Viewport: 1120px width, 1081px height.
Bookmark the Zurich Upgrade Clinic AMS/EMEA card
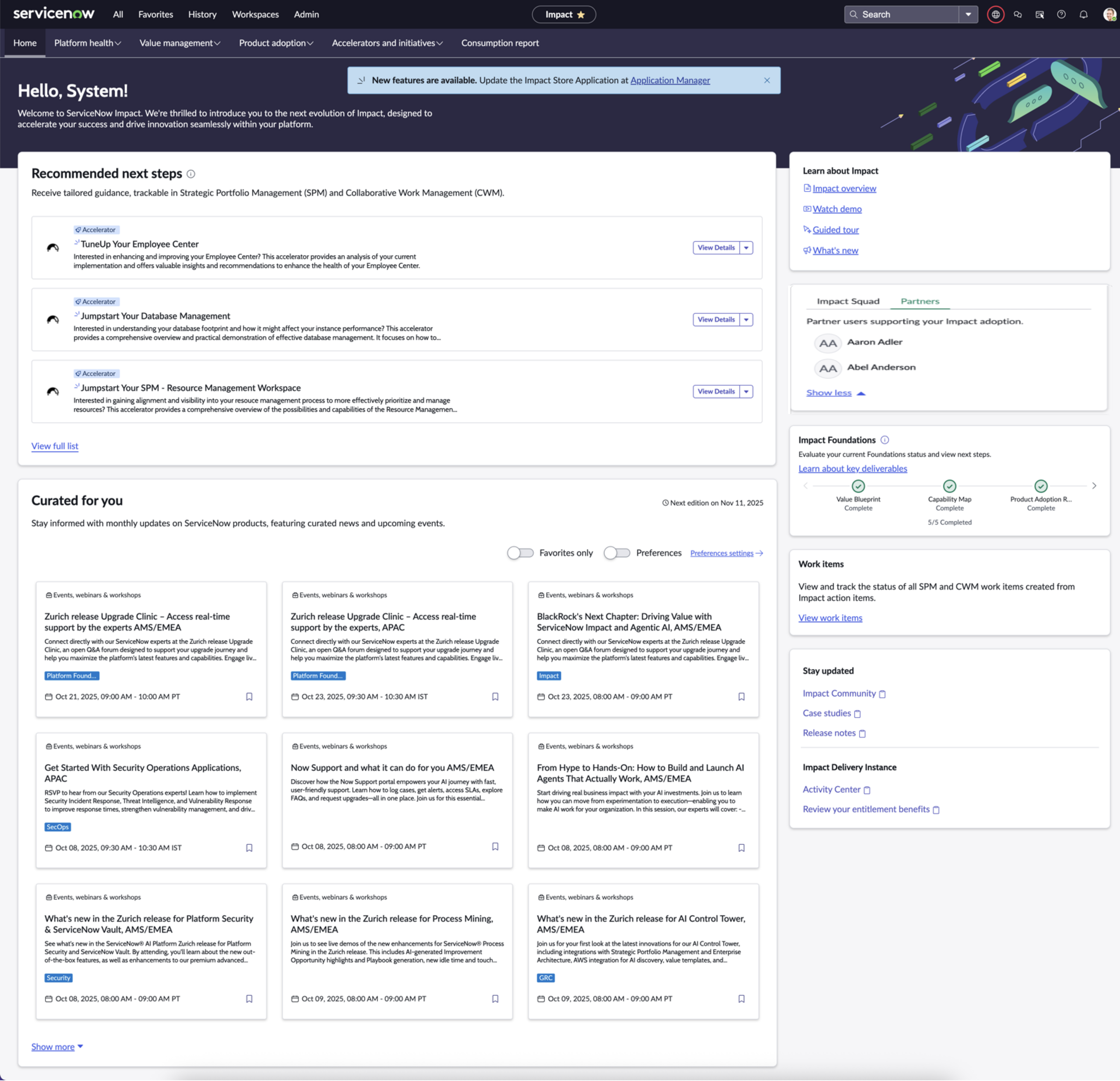coord(249,696)
